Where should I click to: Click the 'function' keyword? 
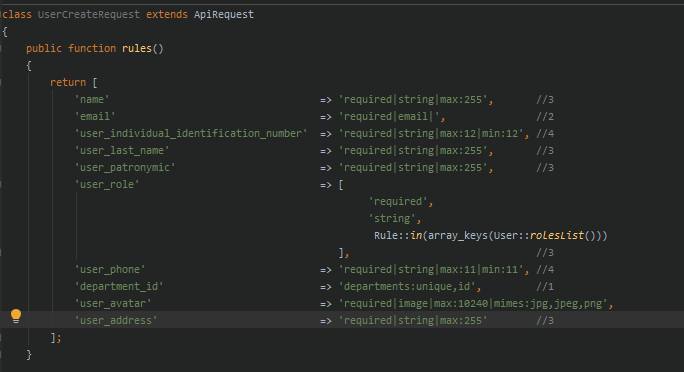[92, 48]
